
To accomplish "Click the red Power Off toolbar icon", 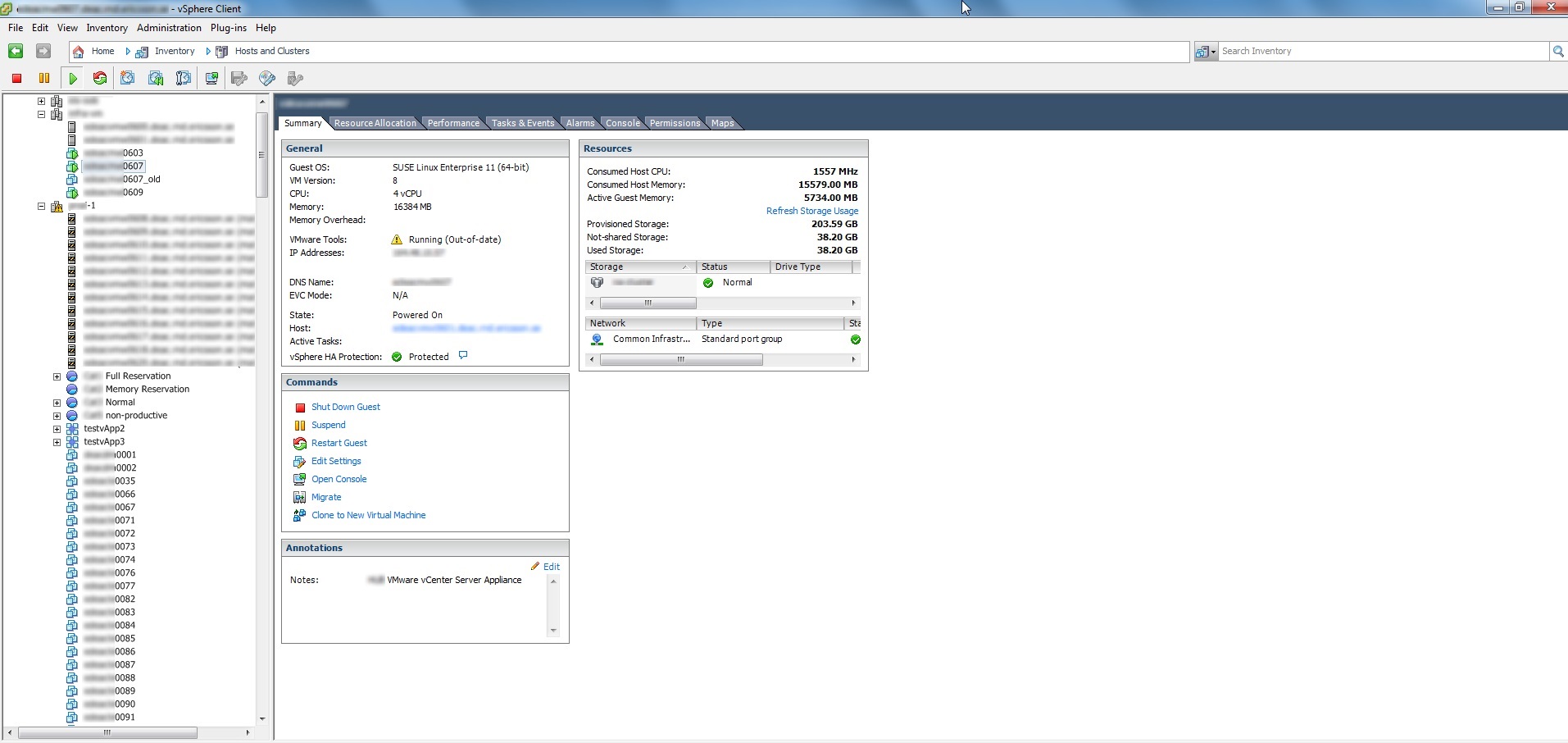I will 16,78.
